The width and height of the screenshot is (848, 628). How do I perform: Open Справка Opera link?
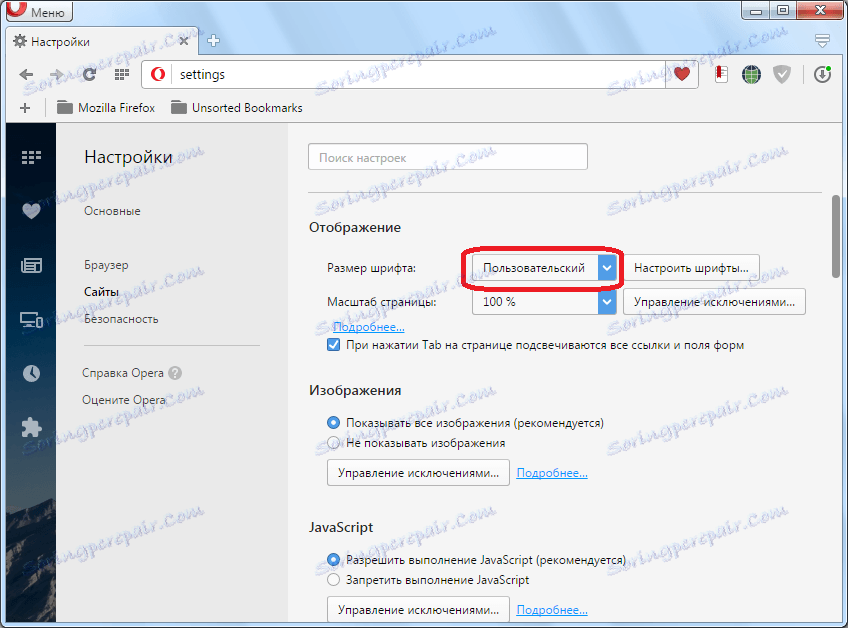coord(123,373)
